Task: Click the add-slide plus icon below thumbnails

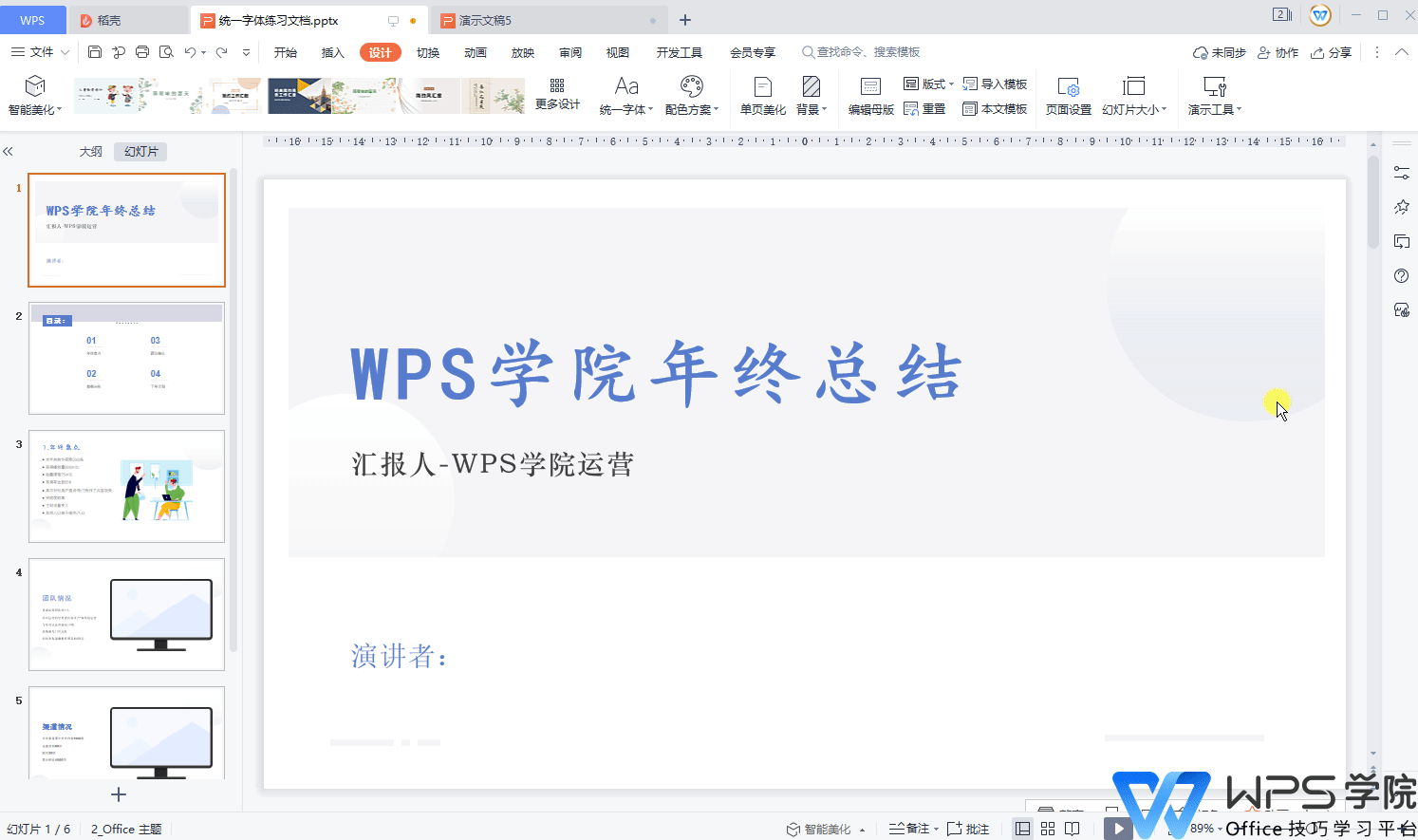Action: (119, 794)
